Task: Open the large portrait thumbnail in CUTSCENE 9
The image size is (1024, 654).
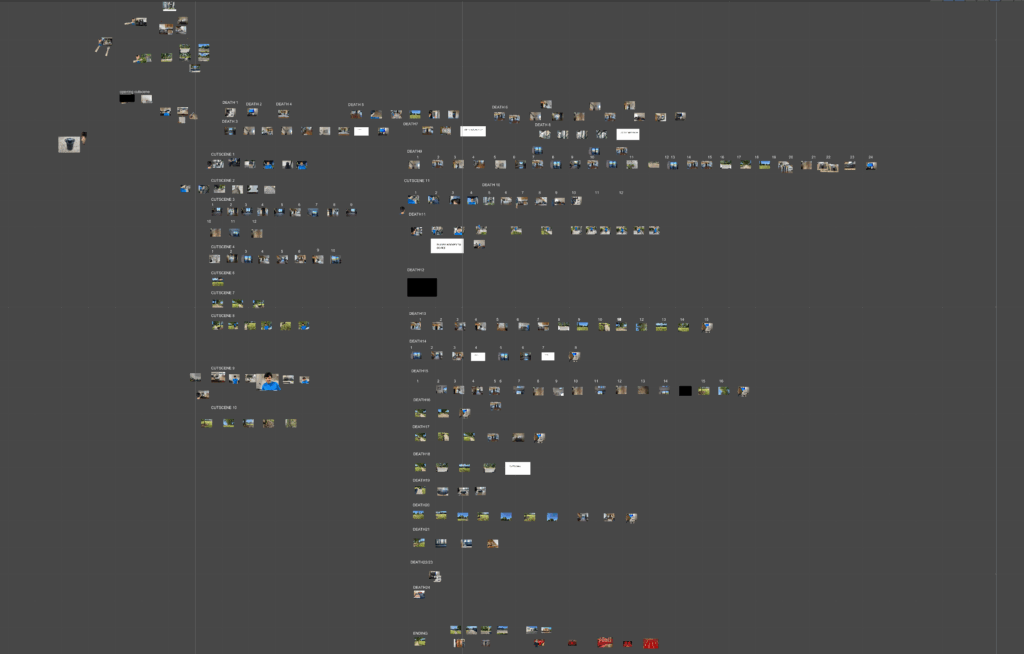Action: coord(268,381)
